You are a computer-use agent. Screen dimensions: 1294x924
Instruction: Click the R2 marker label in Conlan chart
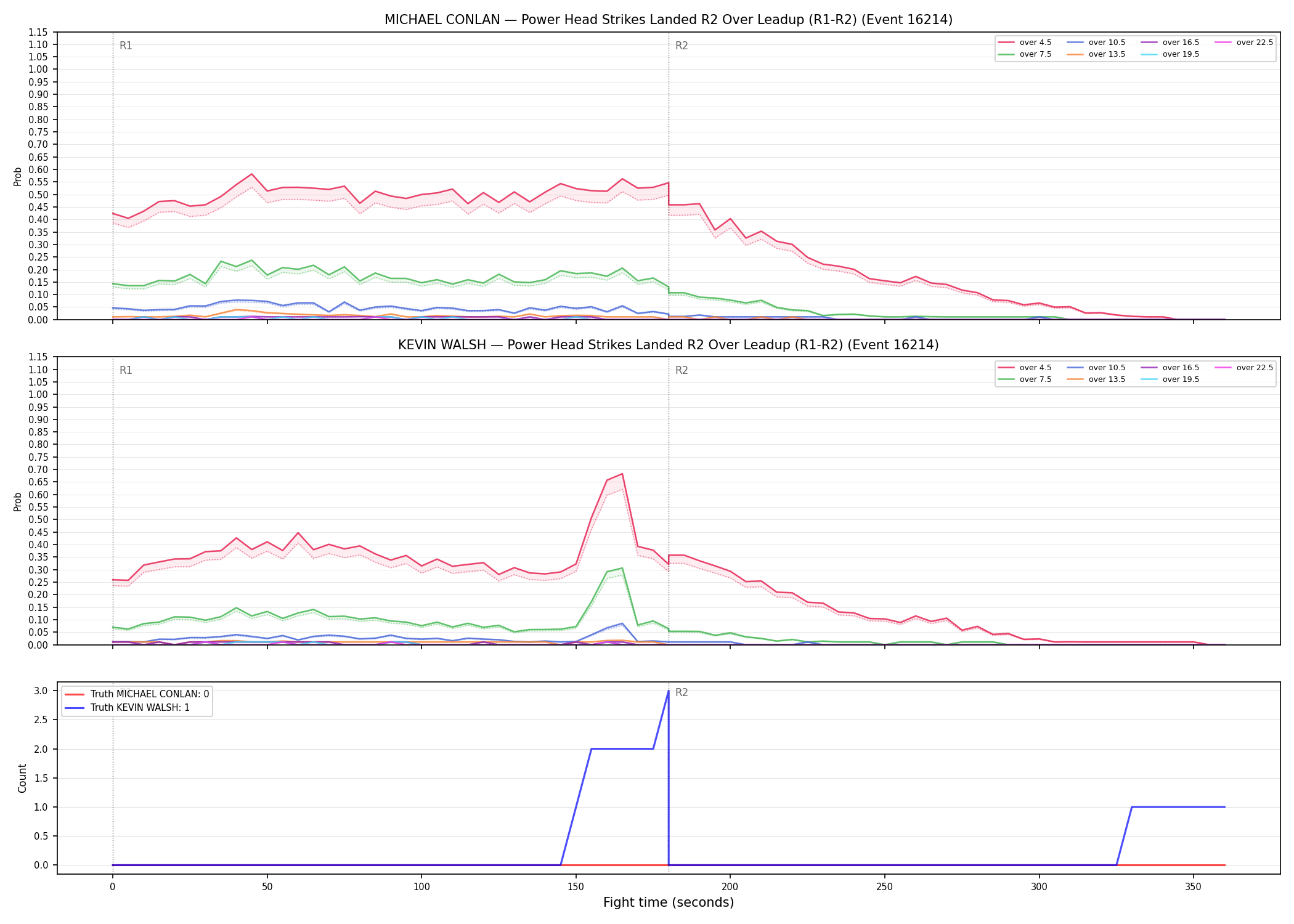pyautogui.click(x=682, y=46)
